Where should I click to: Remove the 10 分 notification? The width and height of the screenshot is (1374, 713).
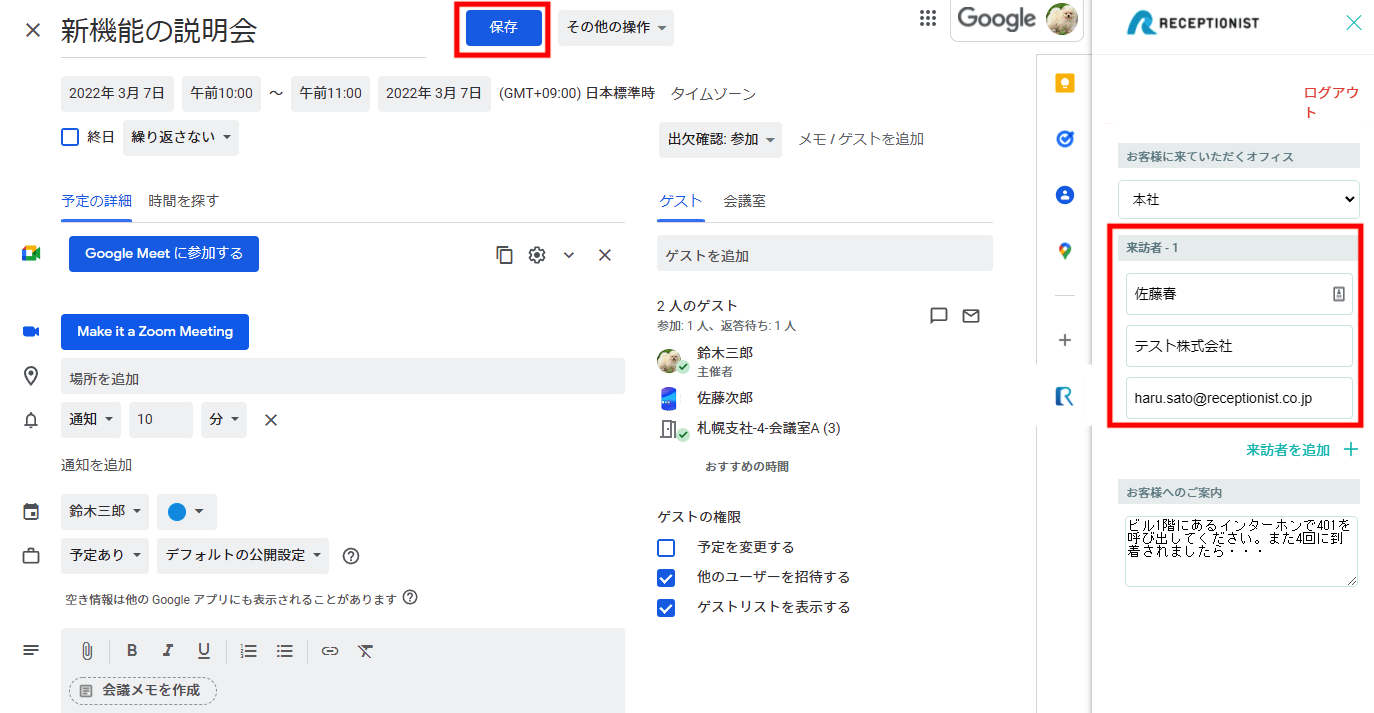point(270,420)
